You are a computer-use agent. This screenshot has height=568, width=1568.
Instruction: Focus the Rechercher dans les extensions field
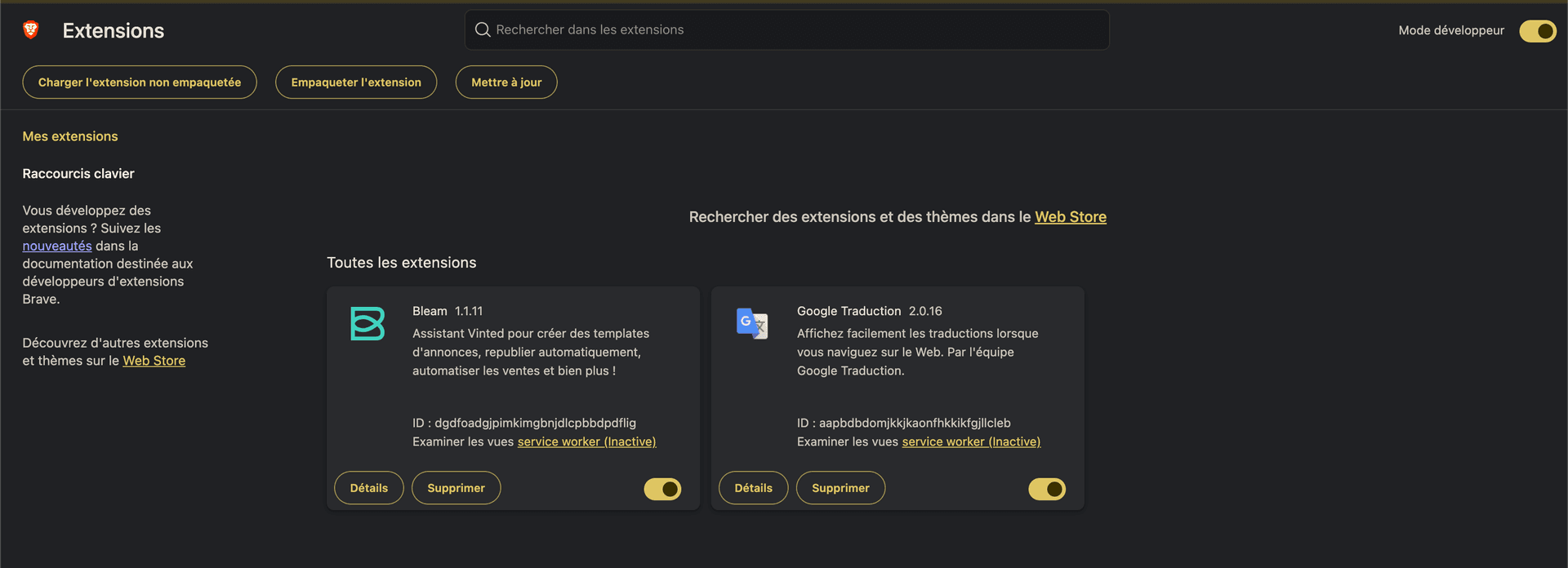[x=787, y=30]
